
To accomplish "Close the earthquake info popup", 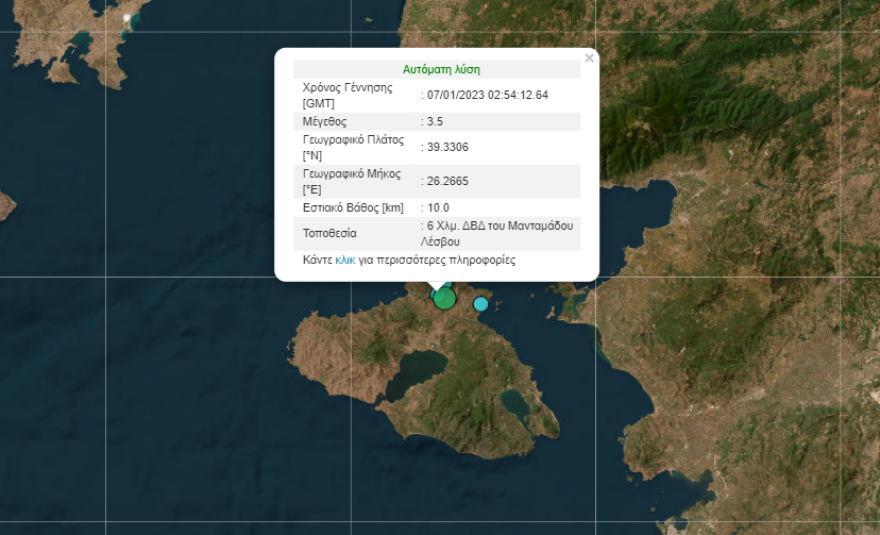I will coord(589,59).
